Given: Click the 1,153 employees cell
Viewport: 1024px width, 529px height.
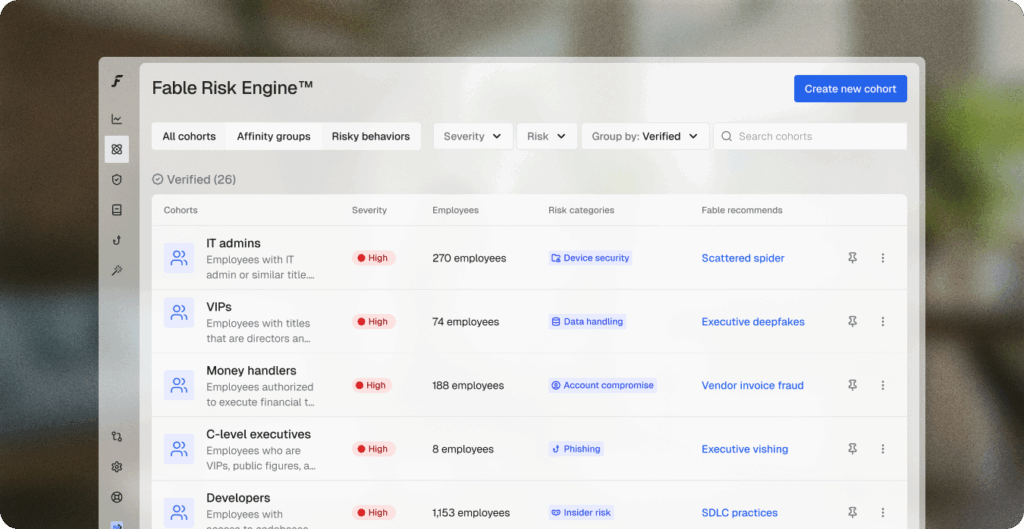Looking at the screenshot, I should [471, 513].
